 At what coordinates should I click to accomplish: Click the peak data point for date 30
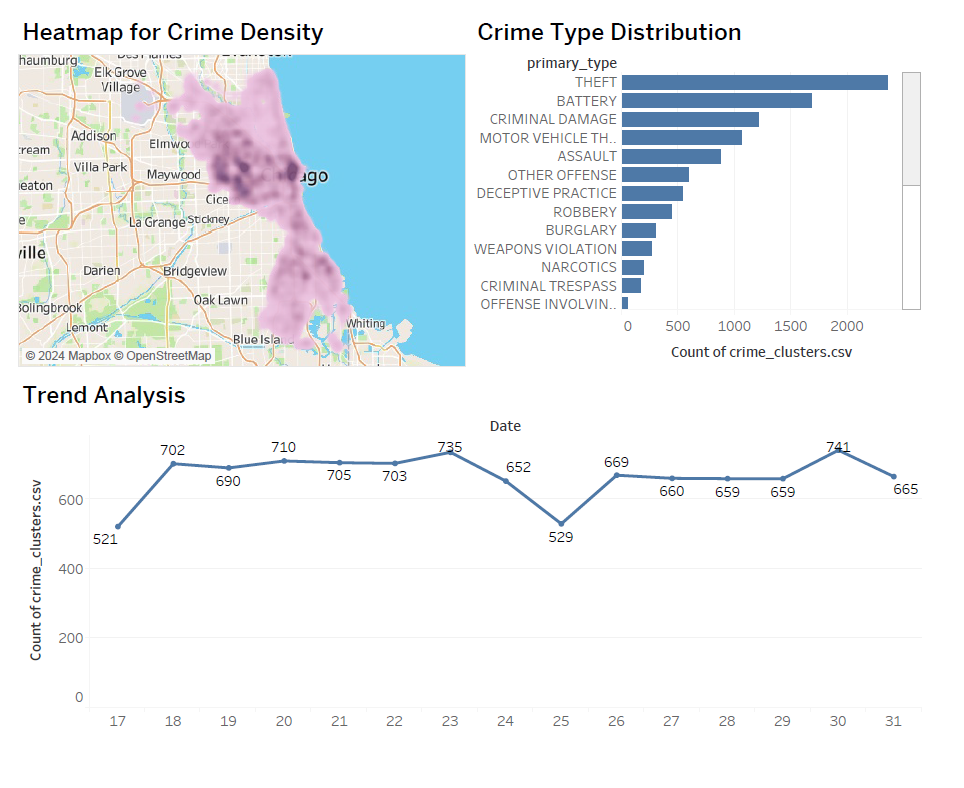[x=838, y=450]
